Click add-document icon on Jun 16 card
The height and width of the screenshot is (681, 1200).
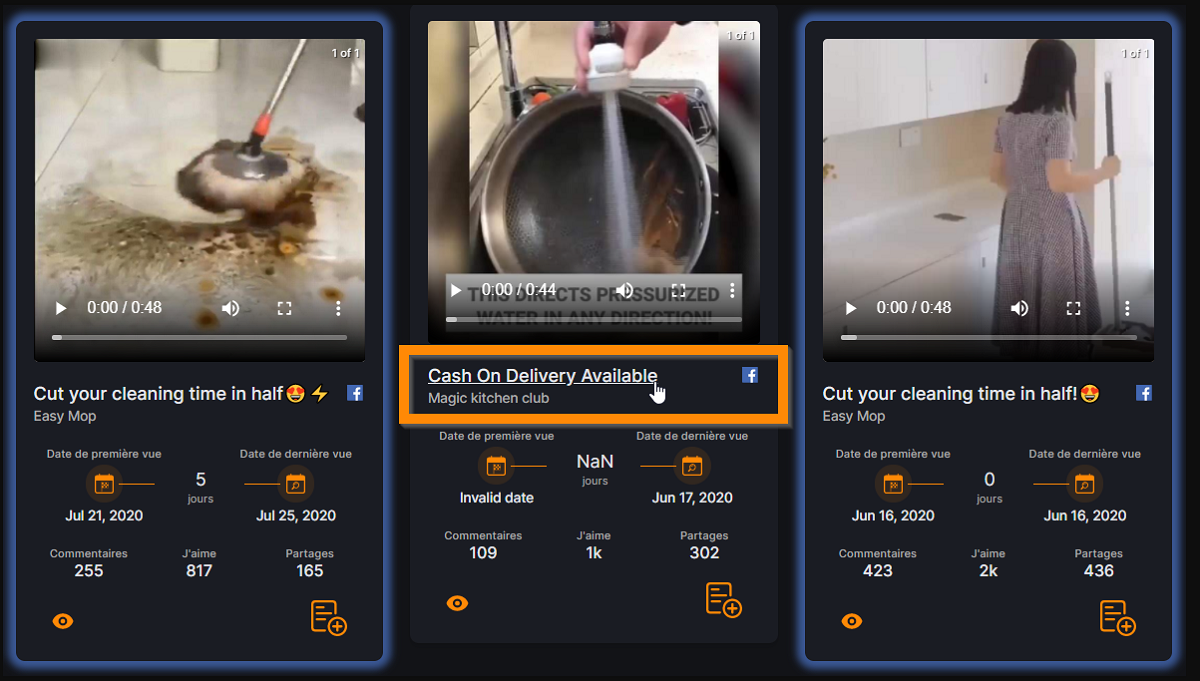pos(1117,617)
